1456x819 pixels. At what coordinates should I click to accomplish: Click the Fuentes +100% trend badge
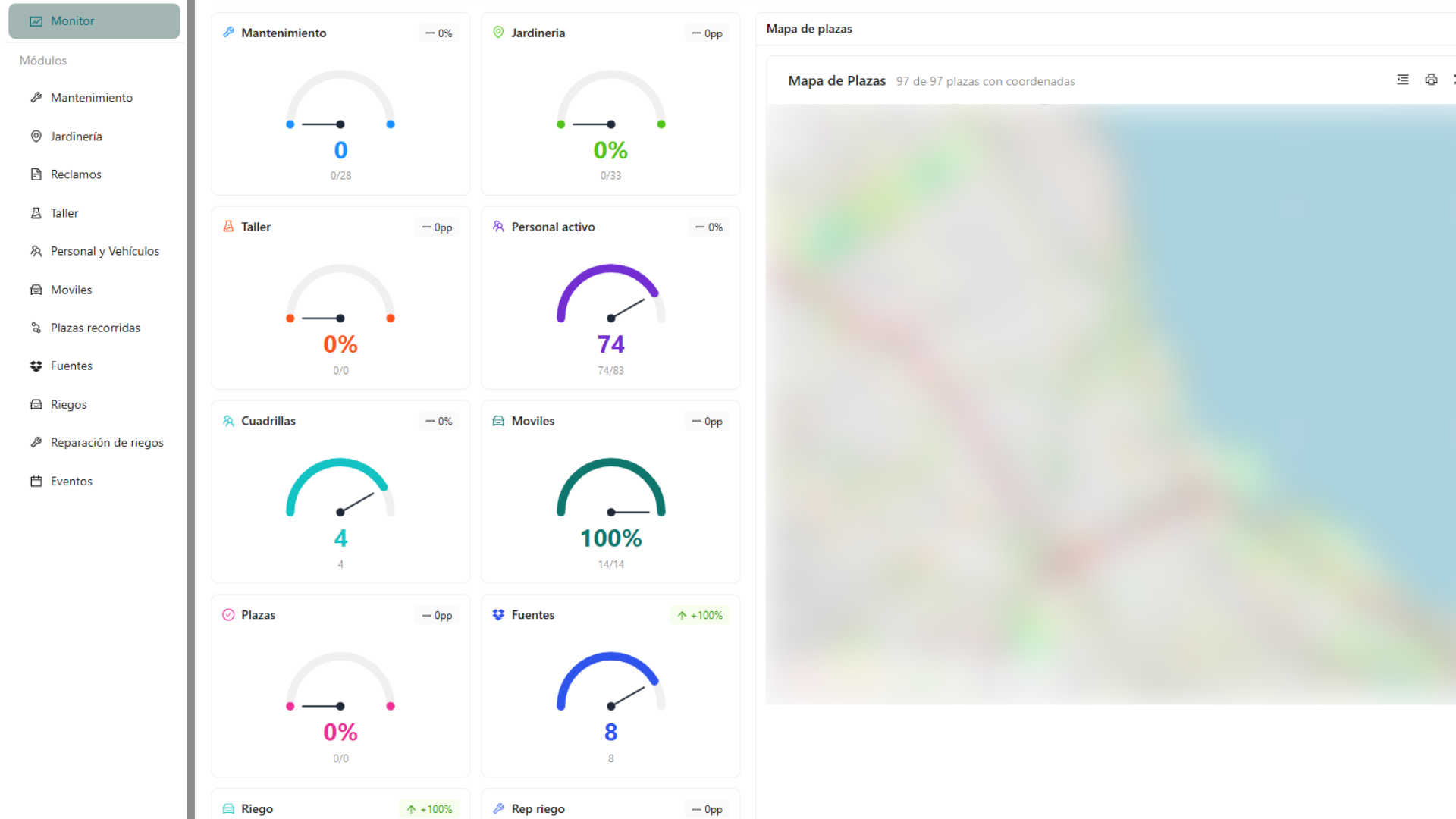point(700,615)
